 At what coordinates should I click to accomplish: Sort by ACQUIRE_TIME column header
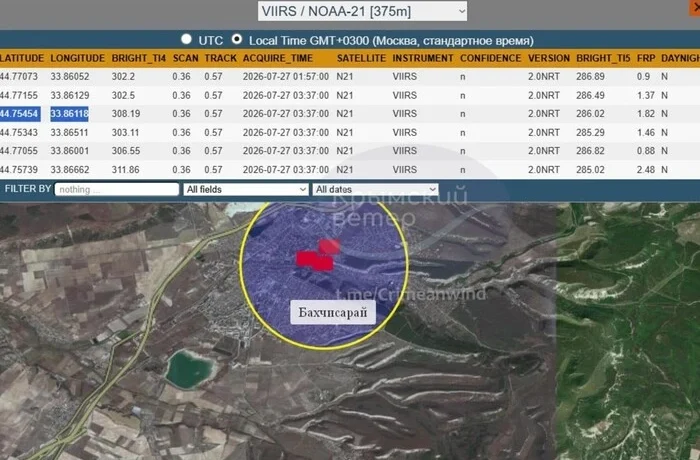(278, 59)
